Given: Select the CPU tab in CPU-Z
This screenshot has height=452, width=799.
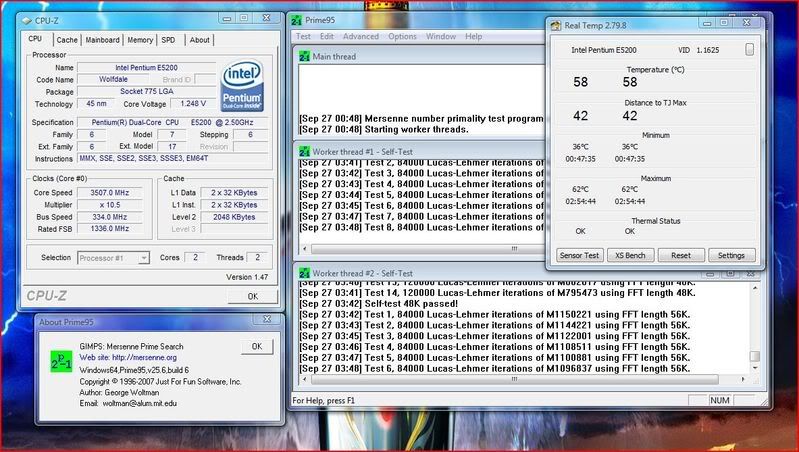Looking at the screenshot, I should pyautogui.click(x=35, y=39).
